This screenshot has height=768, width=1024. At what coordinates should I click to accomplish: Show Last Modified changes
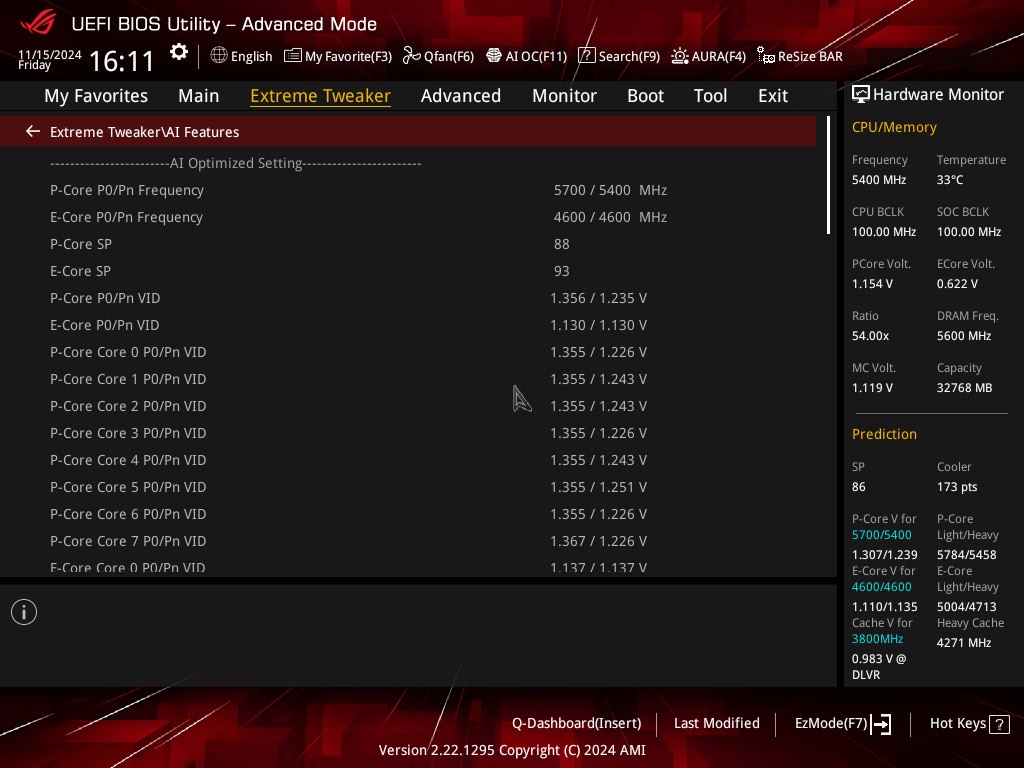(x=716, y=723)
